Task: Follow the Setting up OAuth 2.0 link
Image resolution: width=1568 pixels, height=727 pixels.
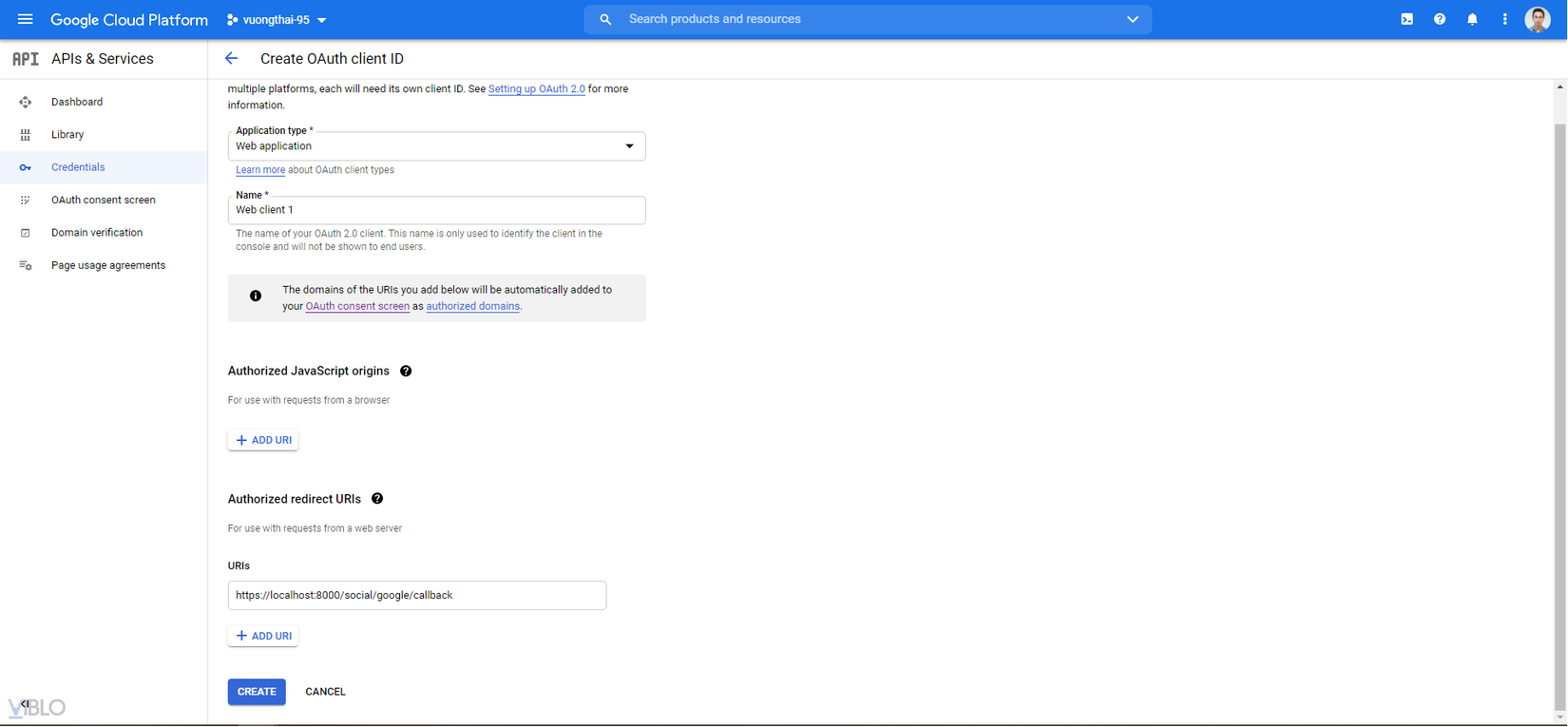Action: tap(536, 89)
